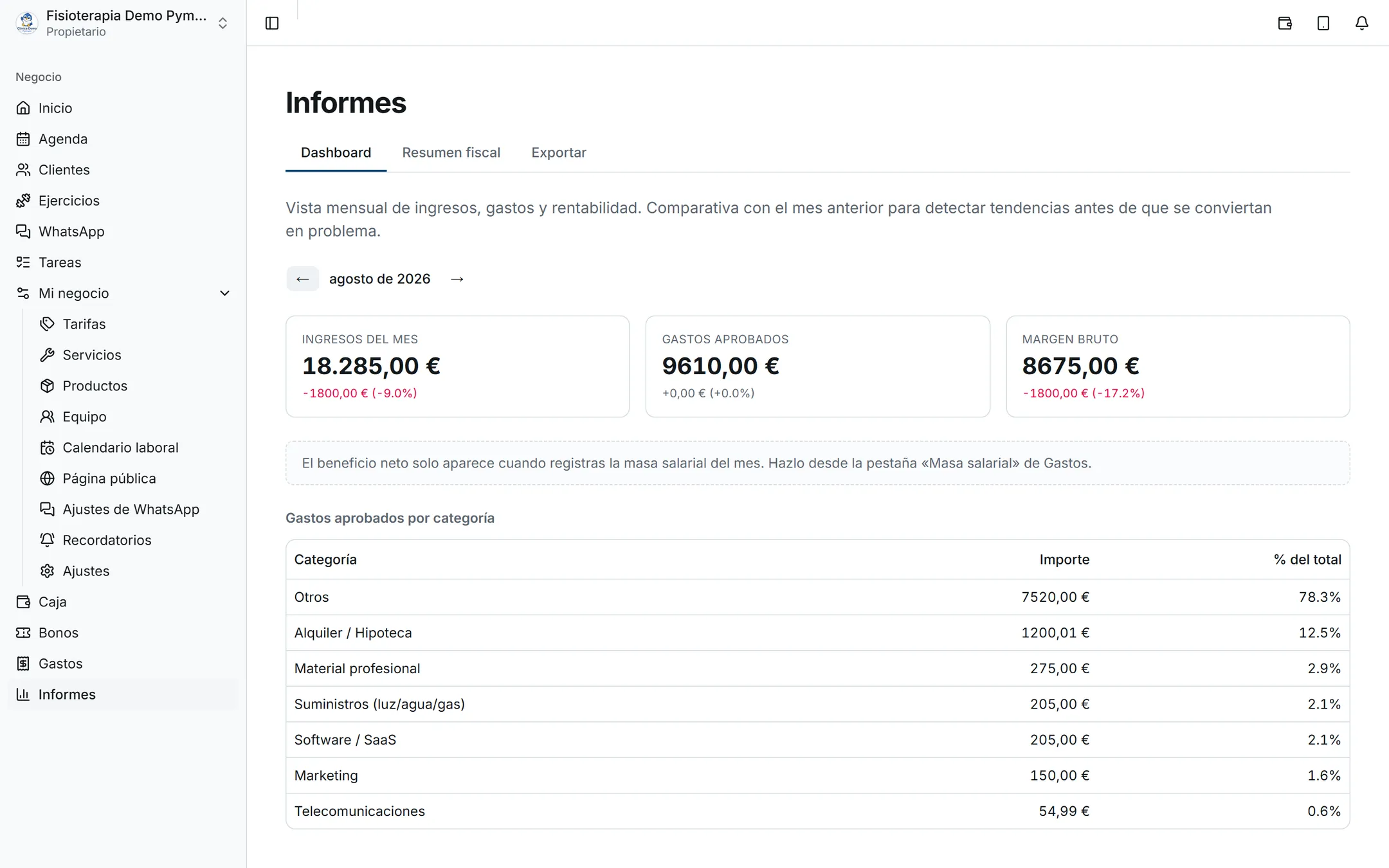Open Gastos page label
The image size is (1389, 868).
[60, 664]
